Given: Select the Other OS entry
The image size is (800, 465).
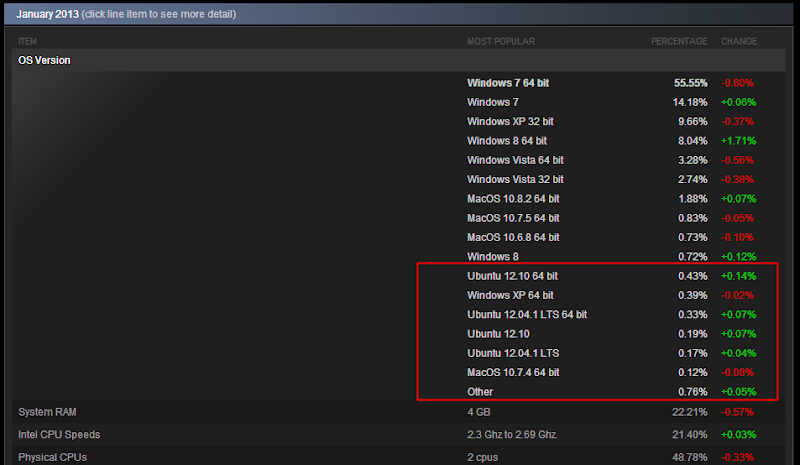Looking at the screenshot, I should pos(480,392).
